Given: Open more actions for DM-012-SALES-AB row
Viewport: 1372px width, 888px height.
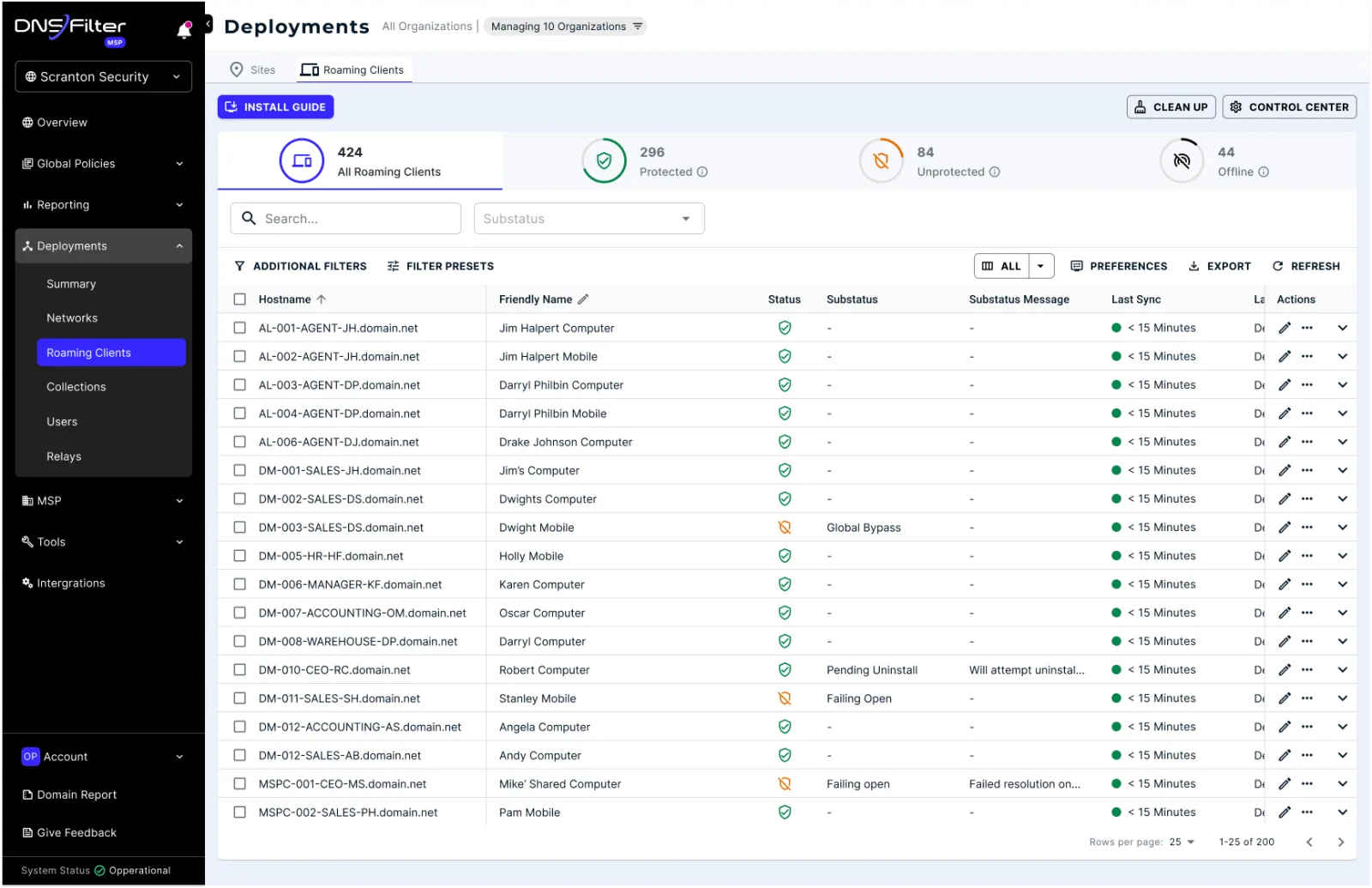Looking at the screenshot, I should point(1307,756).
